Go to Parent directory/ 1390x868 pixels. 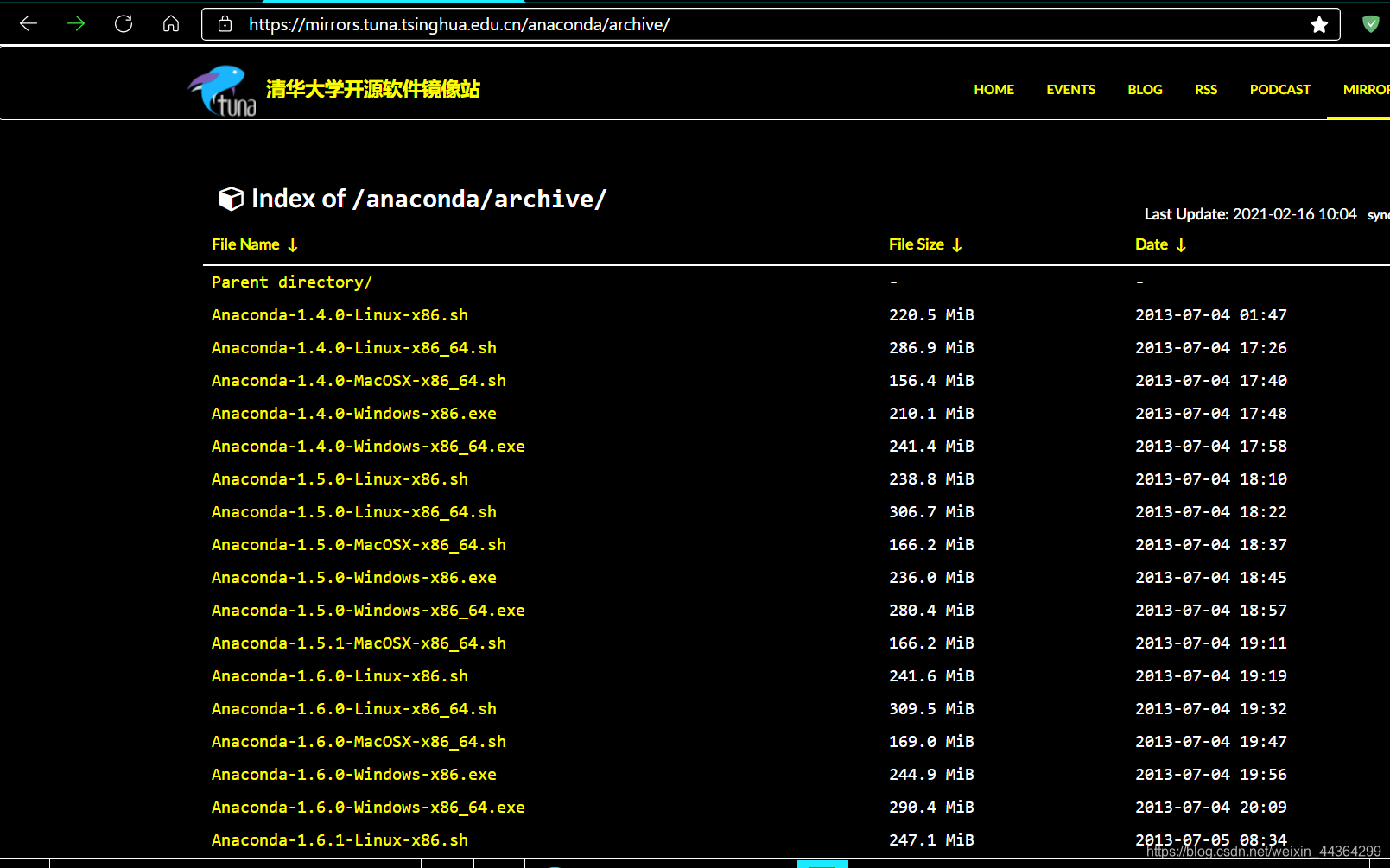click(x=292, y=282)
